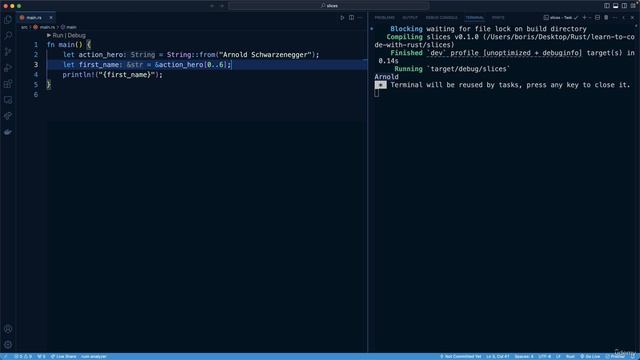The height and width of the screenshot is (360, 640).
Task: Select Rust language mode in status bar
Action: (570, 357)
